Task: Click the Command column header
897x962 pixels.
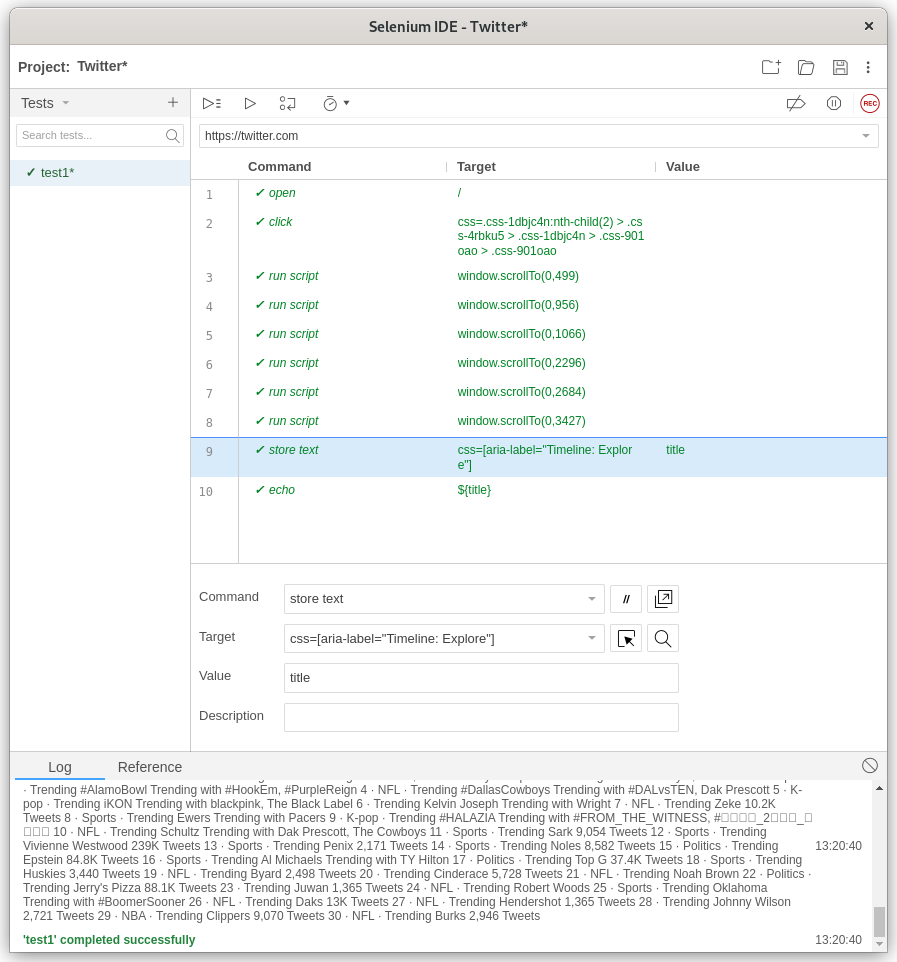Action: pyautogui.click(x=279, y=167)
